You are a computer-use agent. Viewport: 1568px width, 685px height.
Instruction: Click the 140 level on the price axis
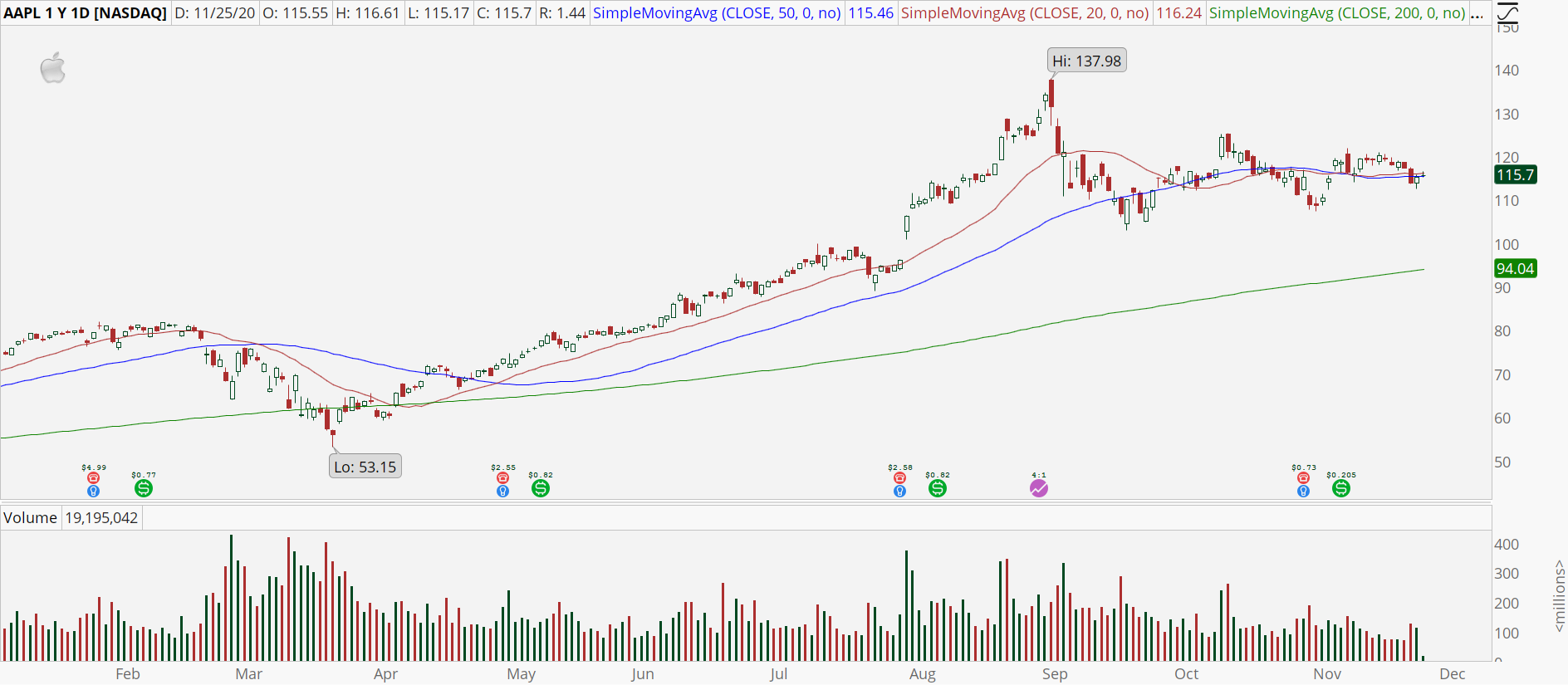coord(1507,71)
